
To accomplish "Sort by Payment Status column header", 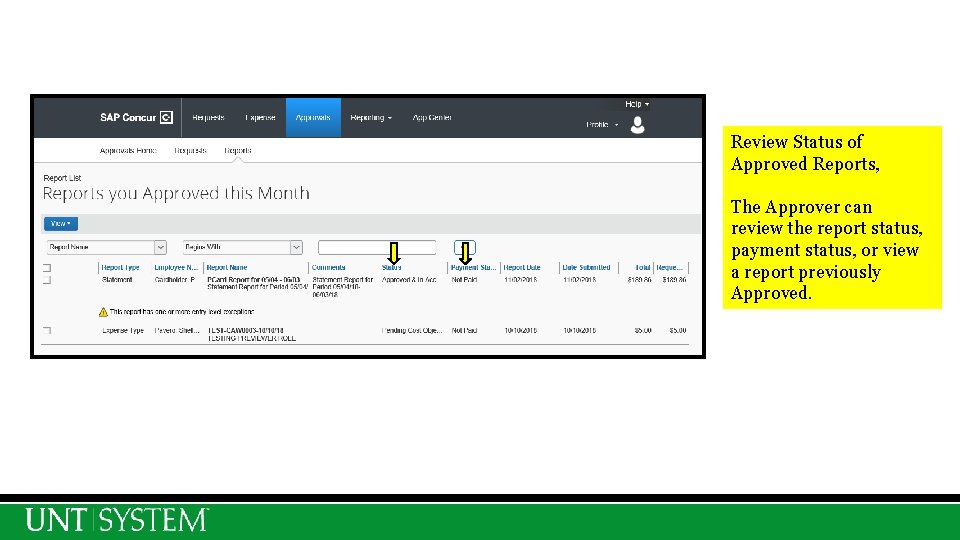I will pyautogui.click(x=473, y=268).
